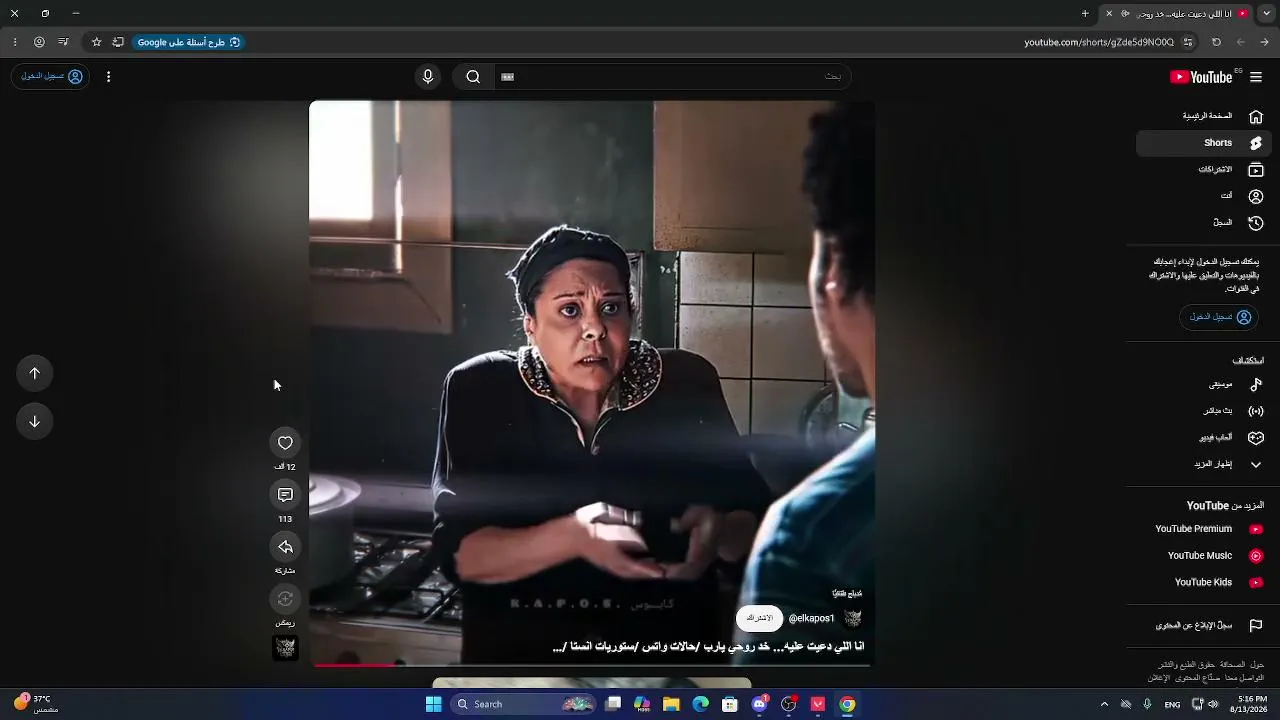The height and width of the screenshot is (720, 1280).
Task: Click the search magnifier button
Action: 473,77
